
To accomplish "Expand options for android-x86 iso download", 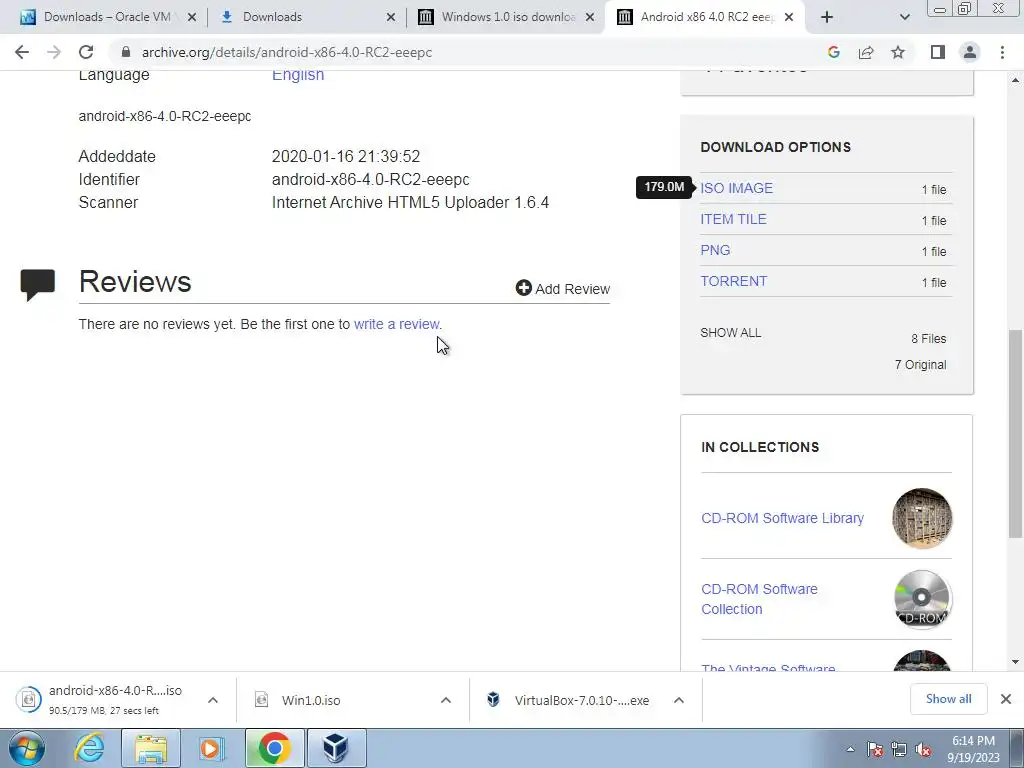I will [x=213, y=700].
